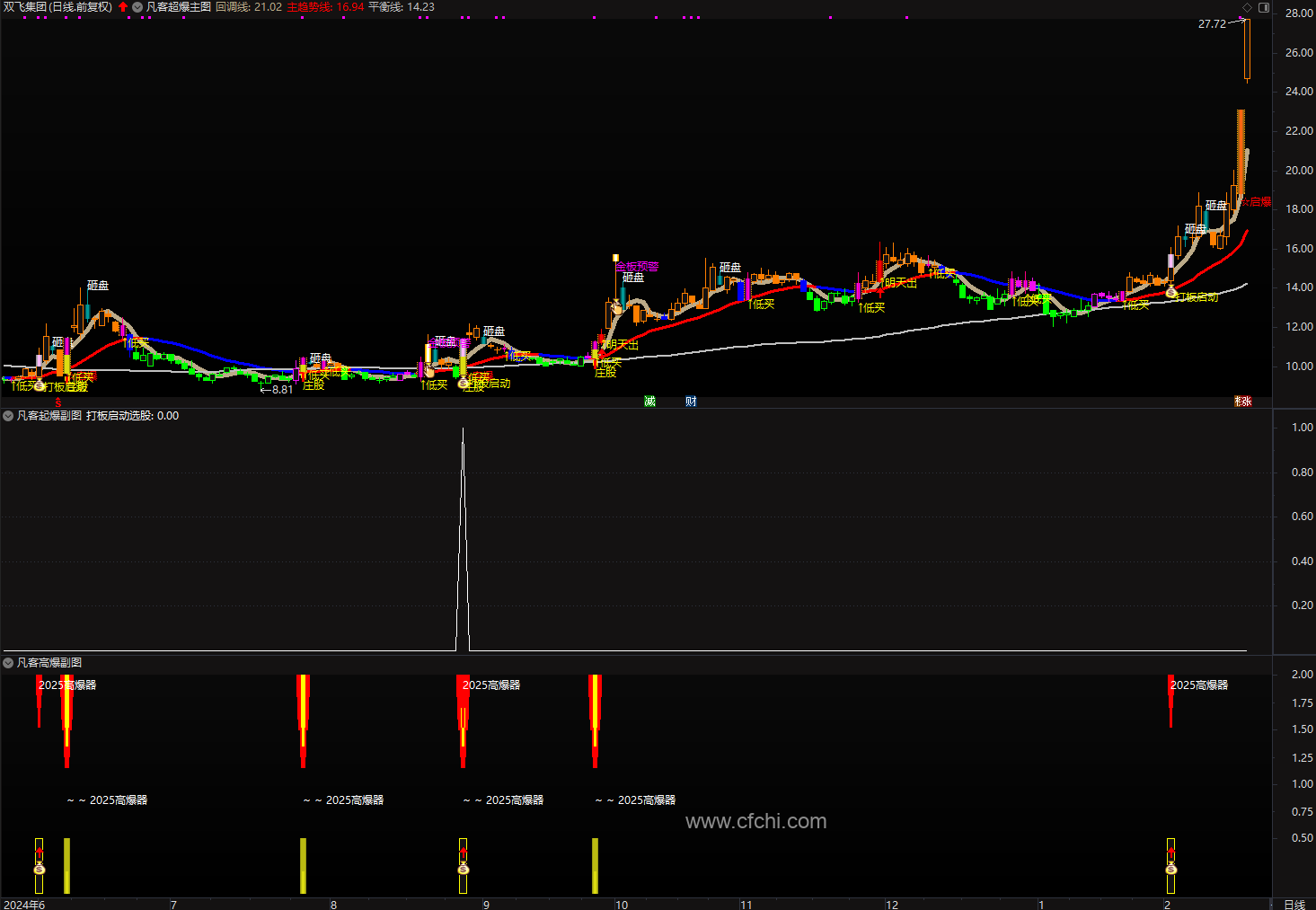This screenshot has width=1316, height=910.
Task: Click the 砸盘 label near 11 axis month
Action: tap(730, 268)
